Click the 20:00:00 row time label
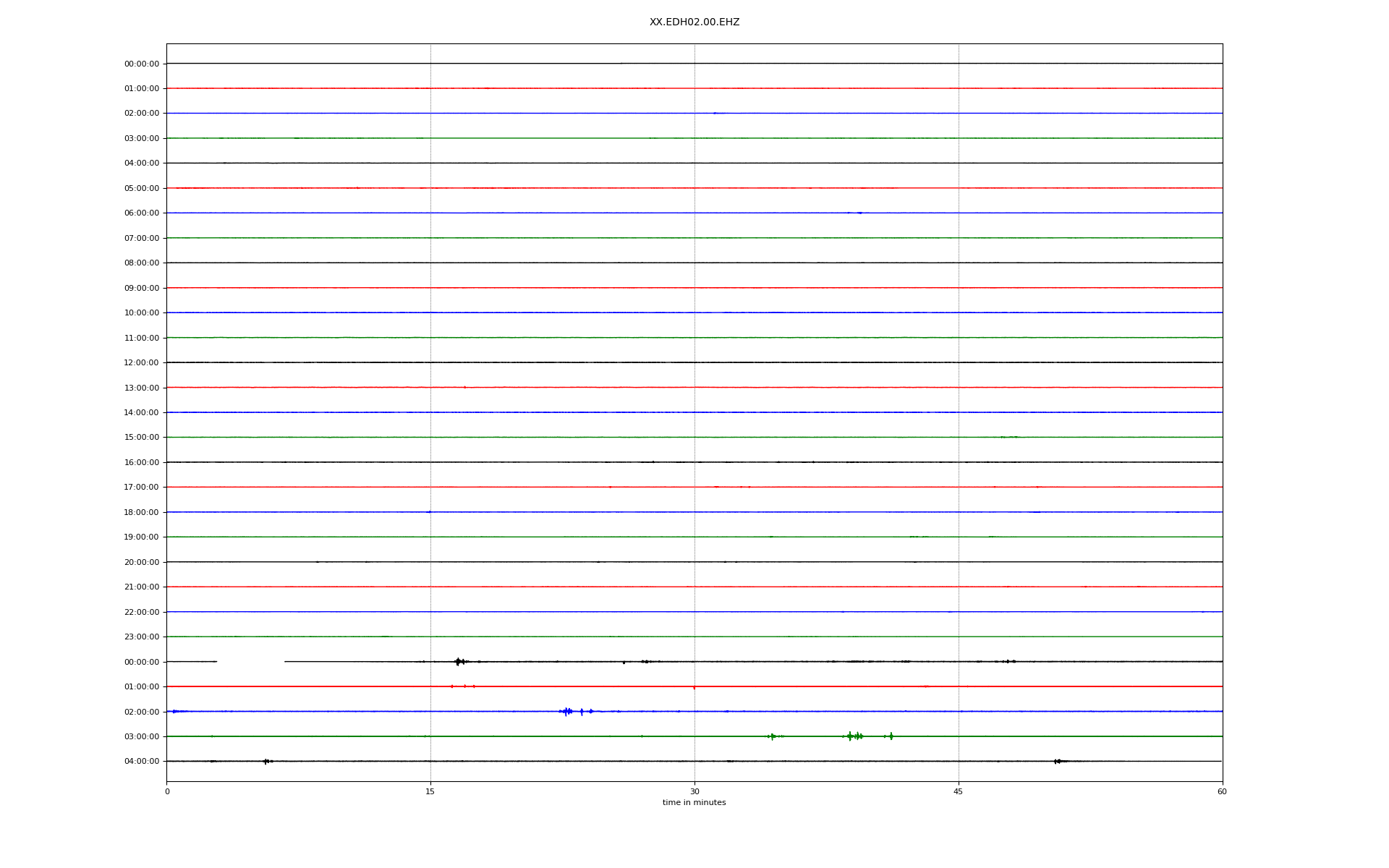Image resolution: width=1389 pixels, height=868 pixels. (142, 563)
